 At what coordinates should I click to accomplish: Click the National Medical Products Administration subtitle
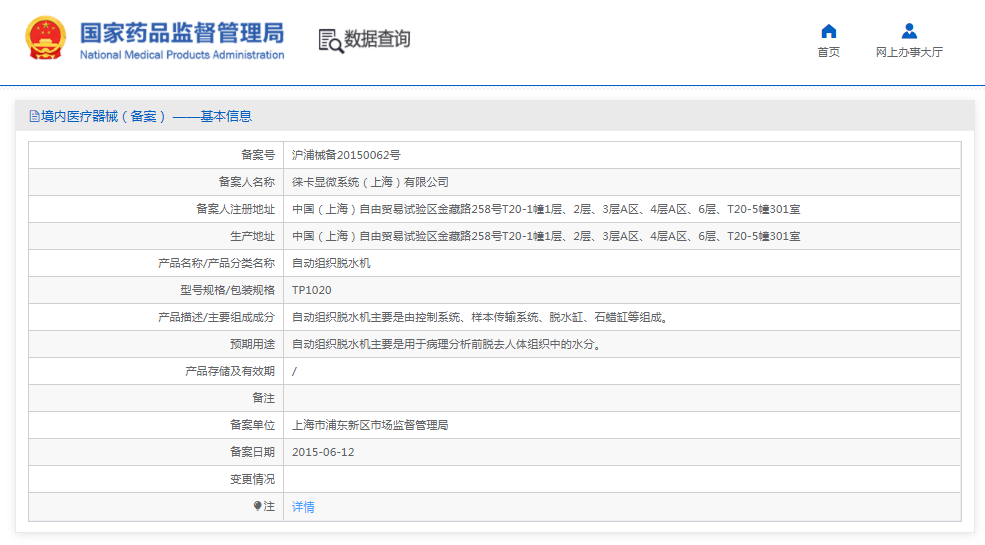pos(181,55)
